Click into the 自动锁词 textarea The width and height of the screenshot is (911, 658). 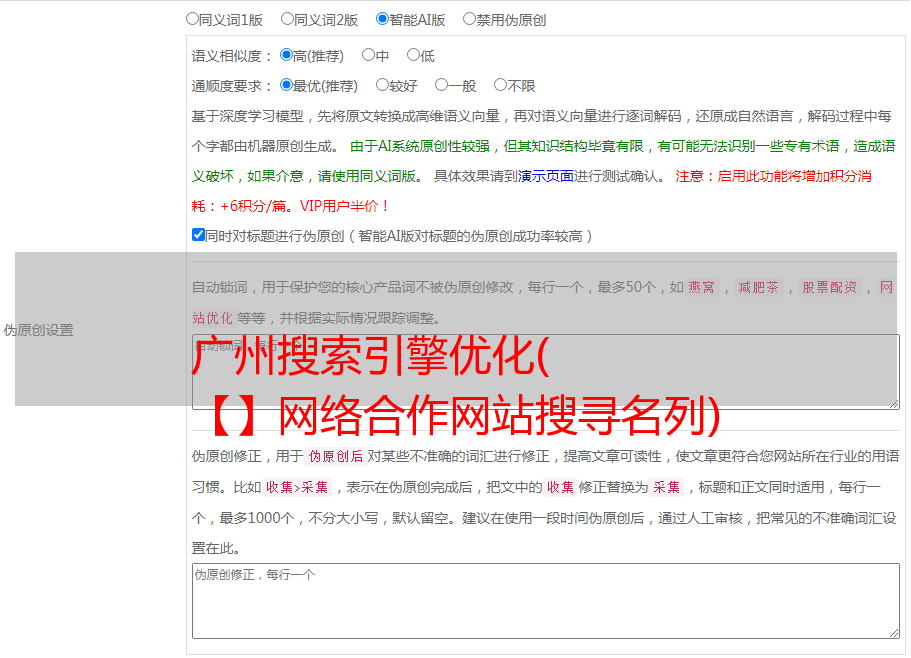click(x=546, y=372)
